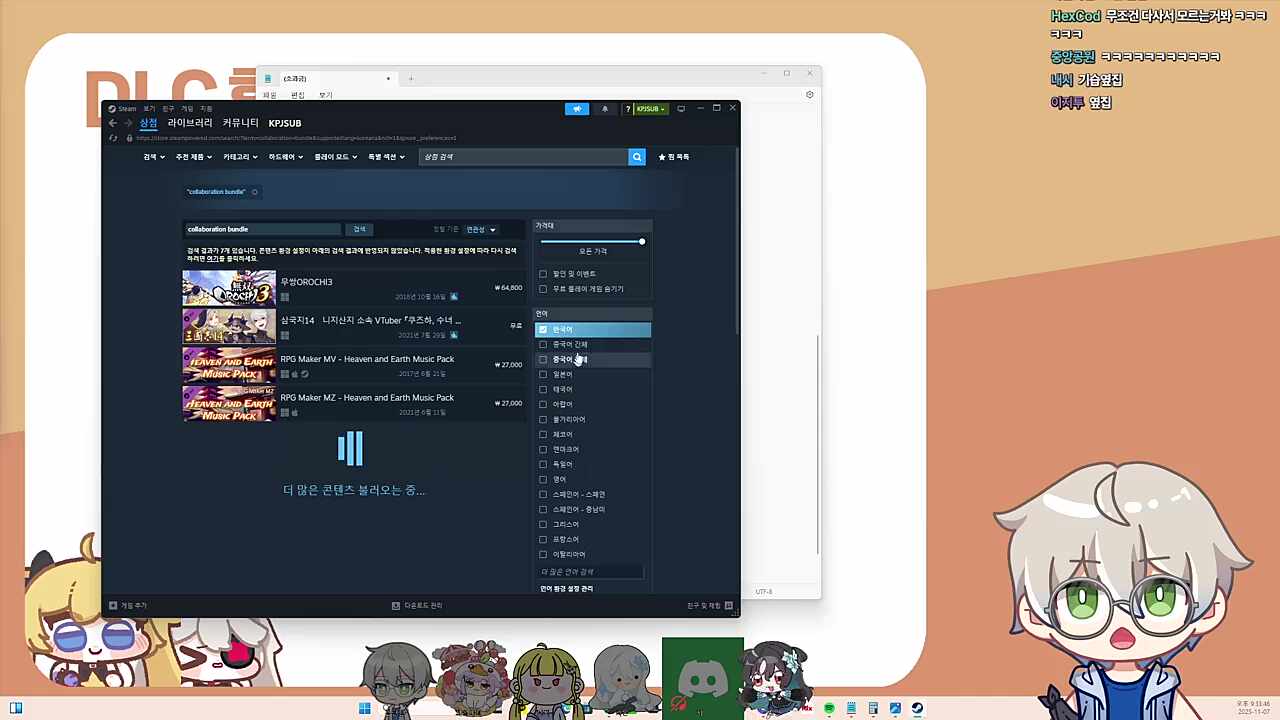Screen dimensions: 1280x720
Task: Open the Steam help question mark
Action: (x=627, y=109)
